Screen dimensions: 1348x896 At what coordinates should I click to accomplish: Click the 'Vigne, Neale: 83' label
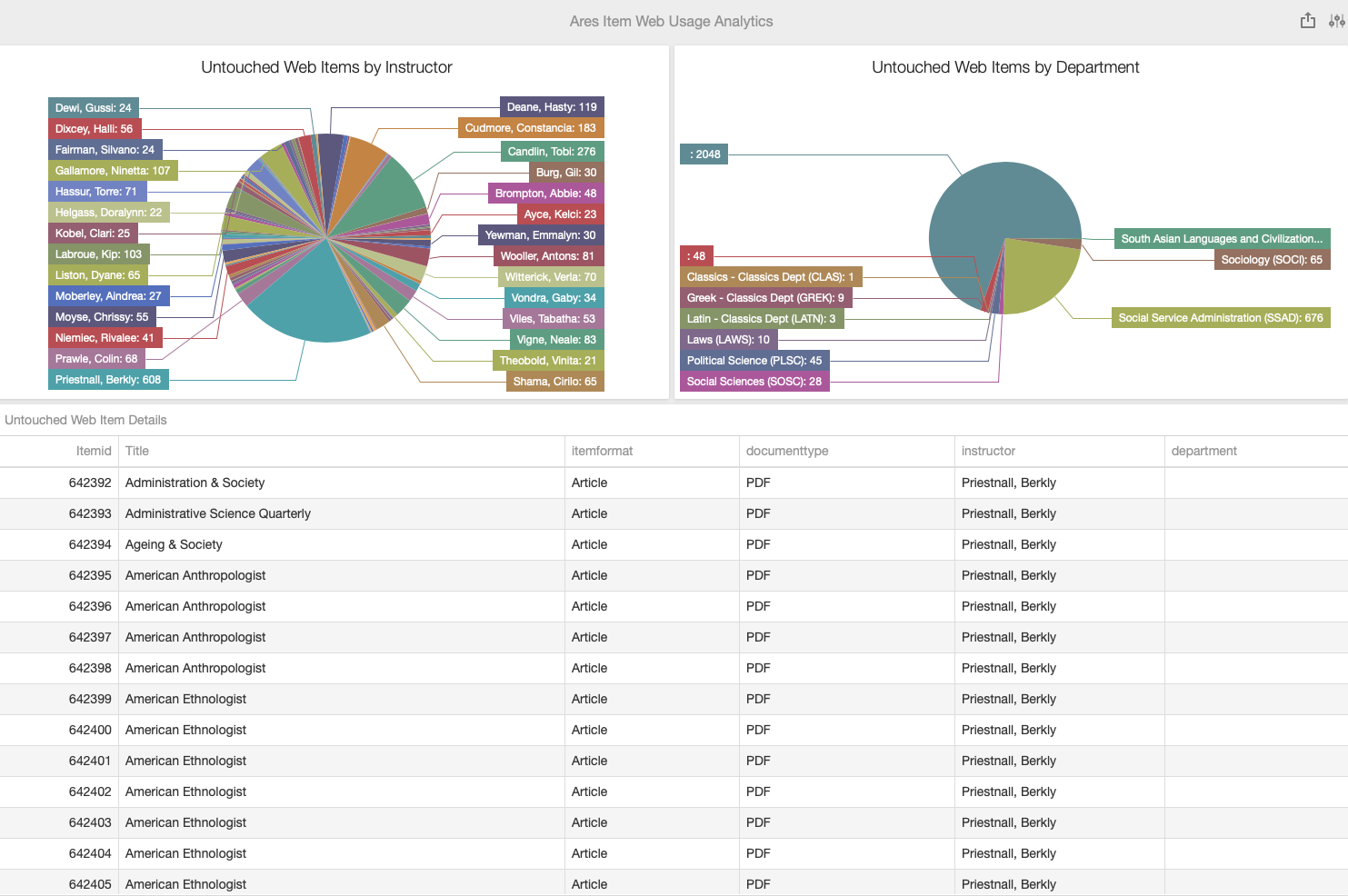click(x=554, y=339)
